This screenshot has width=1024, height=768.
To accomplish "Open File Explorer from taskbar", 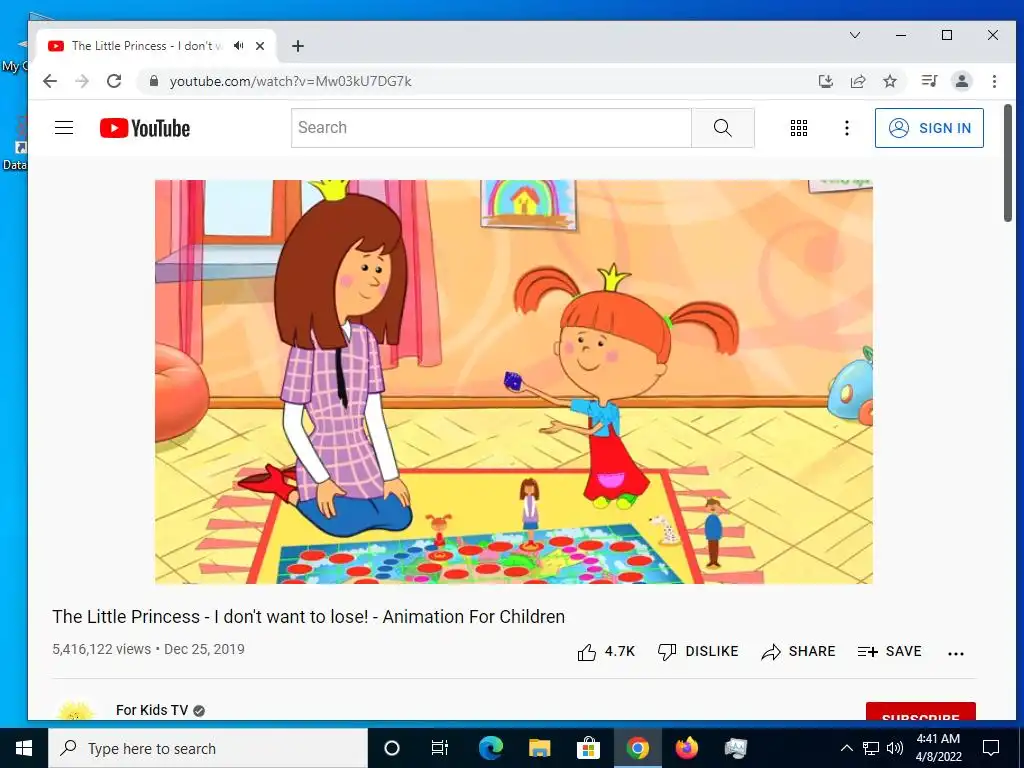I will [539, 748].
